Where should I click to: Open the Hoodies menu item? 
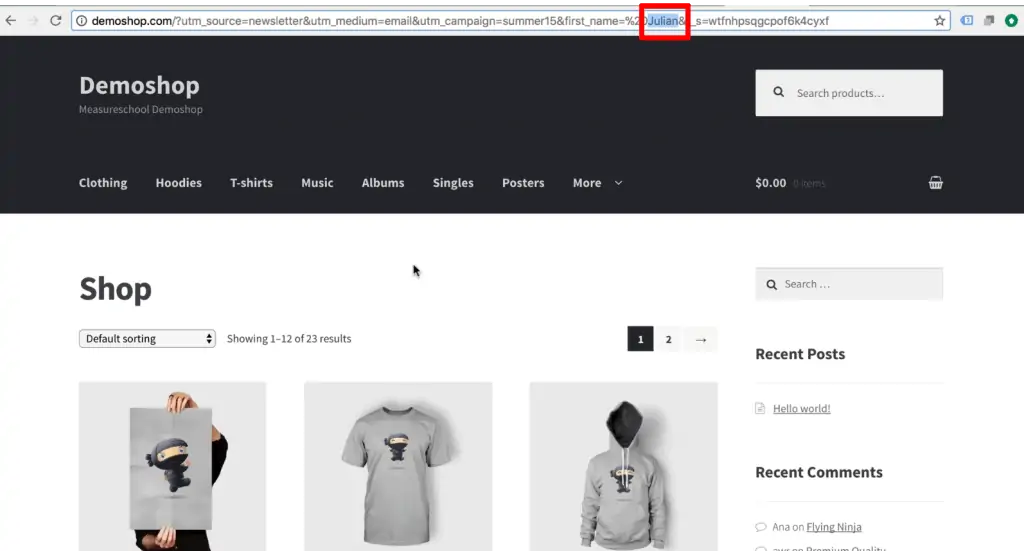click(x=178, y=183)
